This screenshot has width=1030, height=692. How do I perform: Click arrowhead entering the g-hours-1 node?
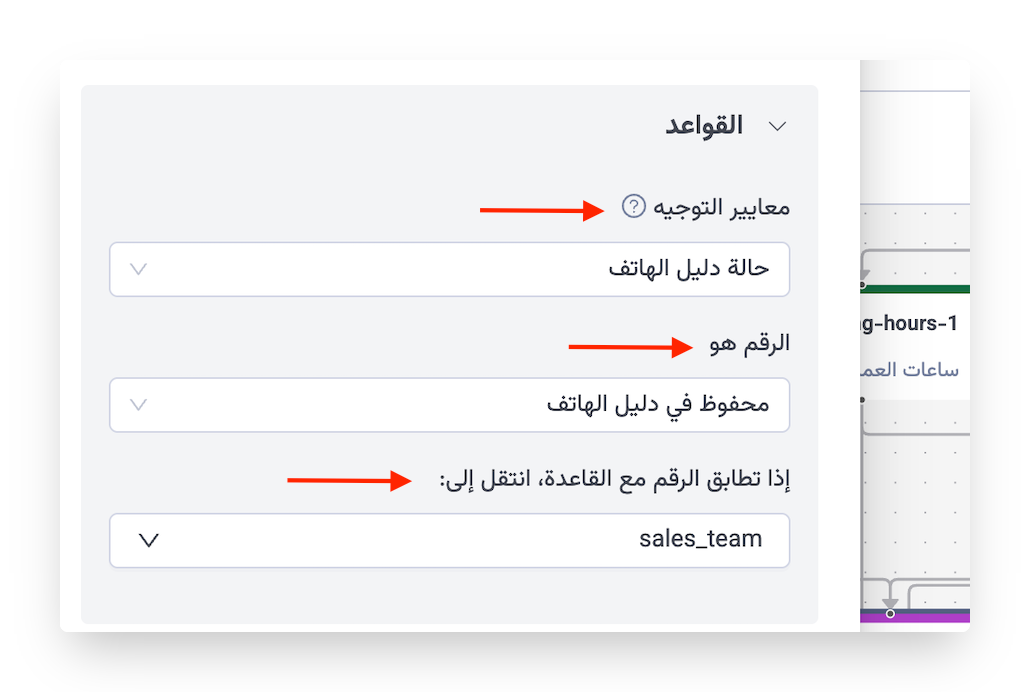(863, 277)
